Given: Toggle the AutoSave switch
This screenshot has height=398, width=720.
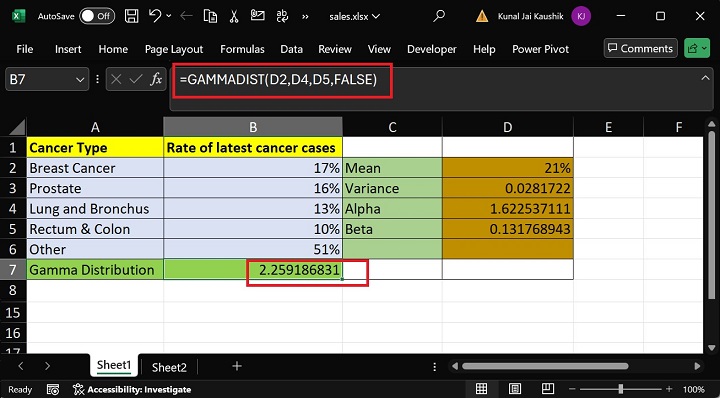Looking at the screenshot, I should 97,17.
